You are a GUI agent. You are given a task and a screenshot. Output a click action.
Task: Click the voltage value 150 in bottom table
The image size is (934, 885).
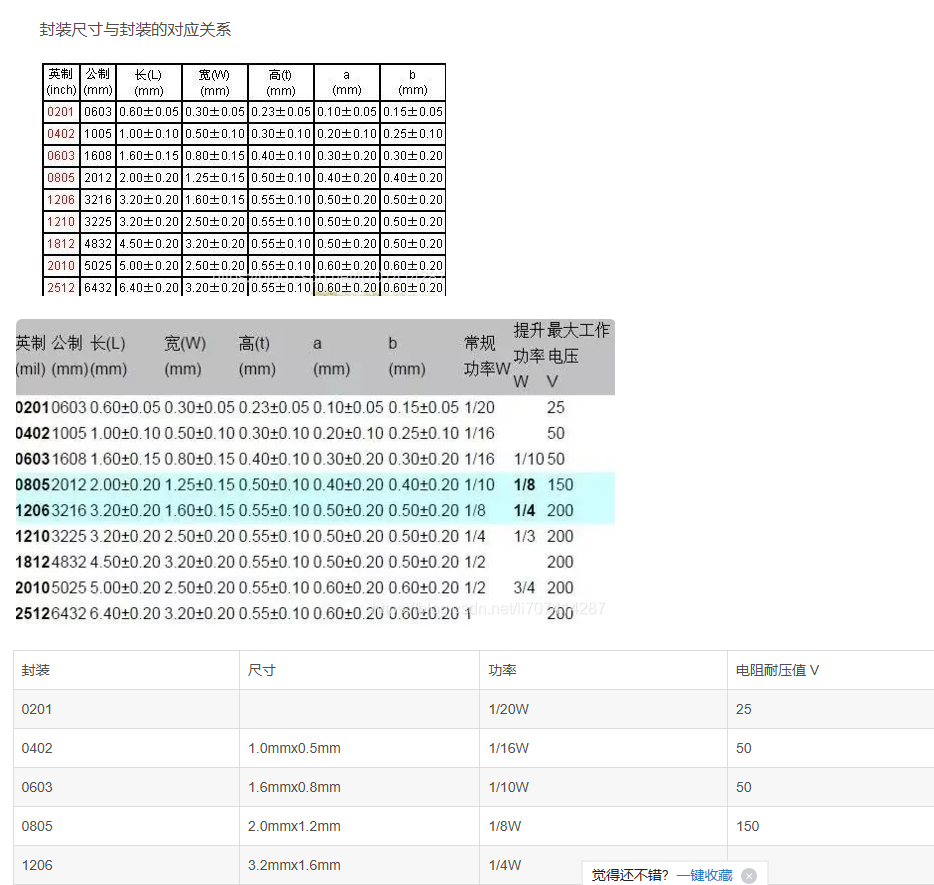pyautogui.click(x=748, y=826)
